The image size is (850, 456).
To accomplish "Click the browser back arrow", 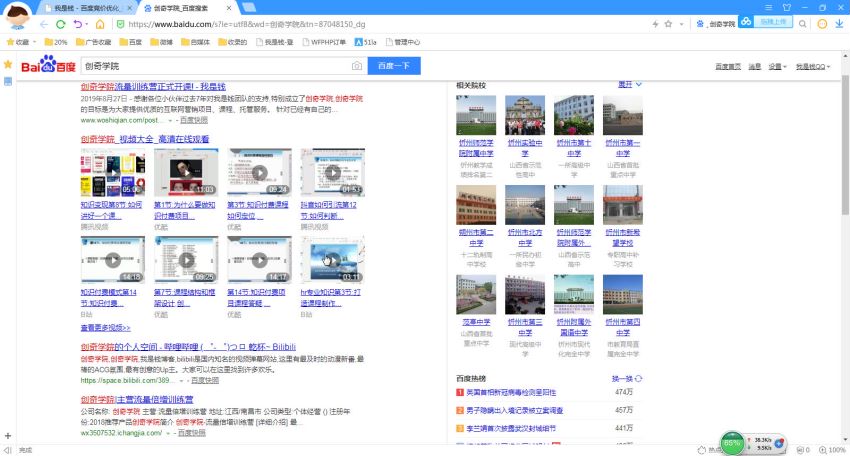I will point(44,24).
